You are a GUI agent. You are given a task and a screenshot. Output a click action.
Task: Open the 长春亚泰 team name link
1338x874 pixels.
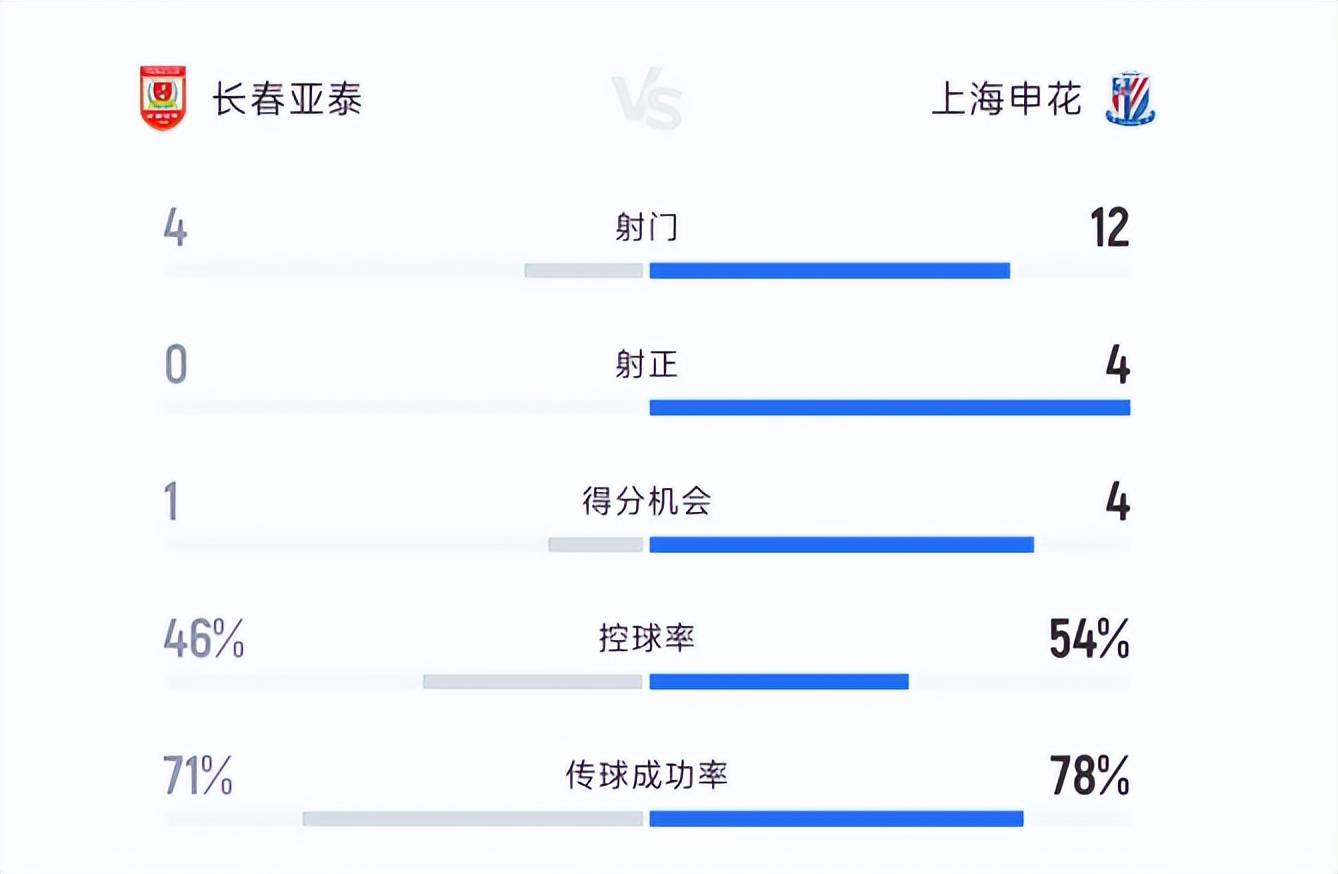click(287, 100)
